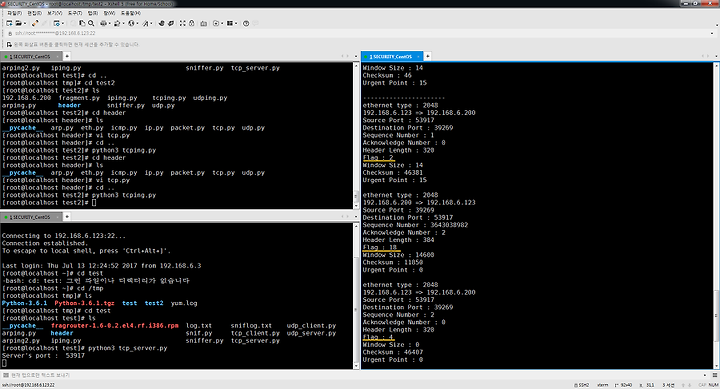Click the SSH2 status bar indicator

pyautogui.click(x=581, y=385)
